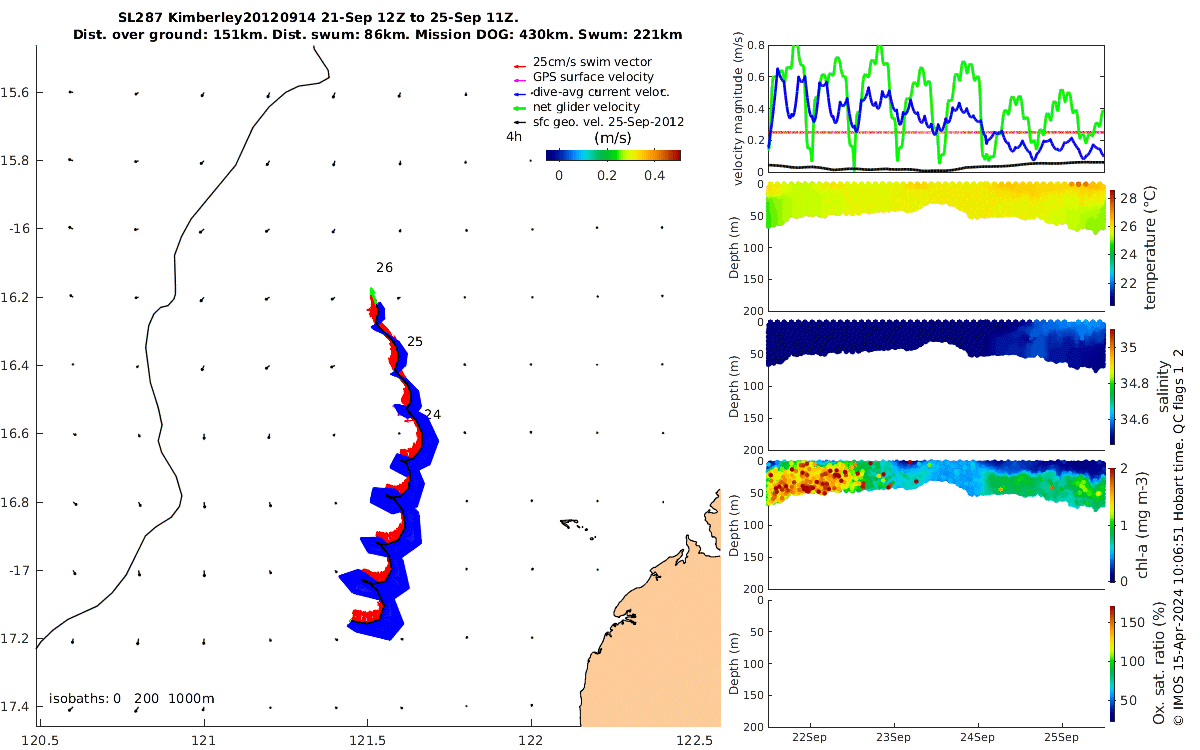Click the "Depth (m)" label of the chl-a panel
The height and width of the screenshot is (750, 1200).
click(735, 525)
